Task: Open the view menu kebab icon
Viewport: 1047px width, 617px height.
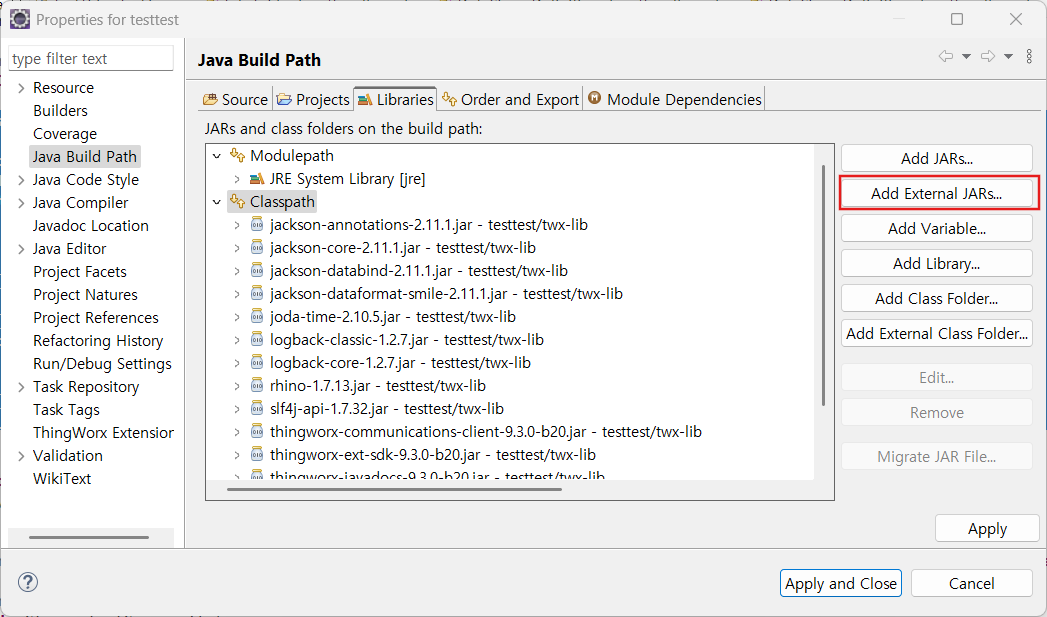Action: click(x=1029, y=57)
